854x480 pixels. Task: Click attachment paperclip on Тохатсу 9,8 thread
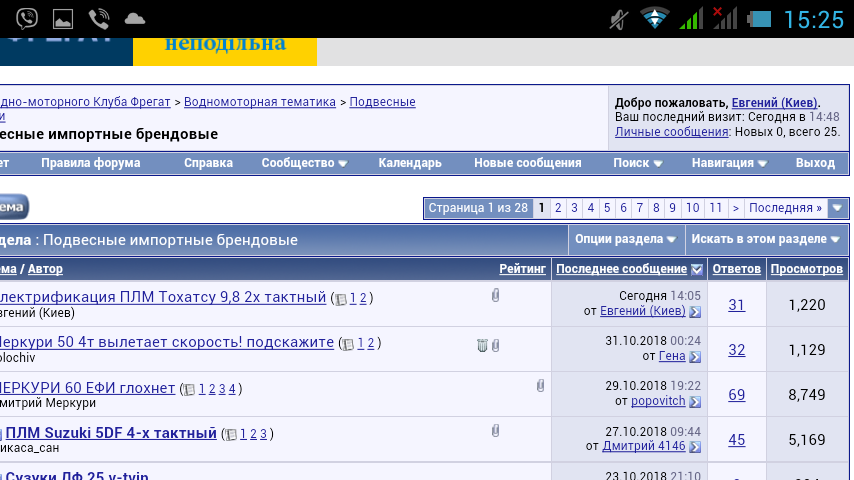pos(495,295)
